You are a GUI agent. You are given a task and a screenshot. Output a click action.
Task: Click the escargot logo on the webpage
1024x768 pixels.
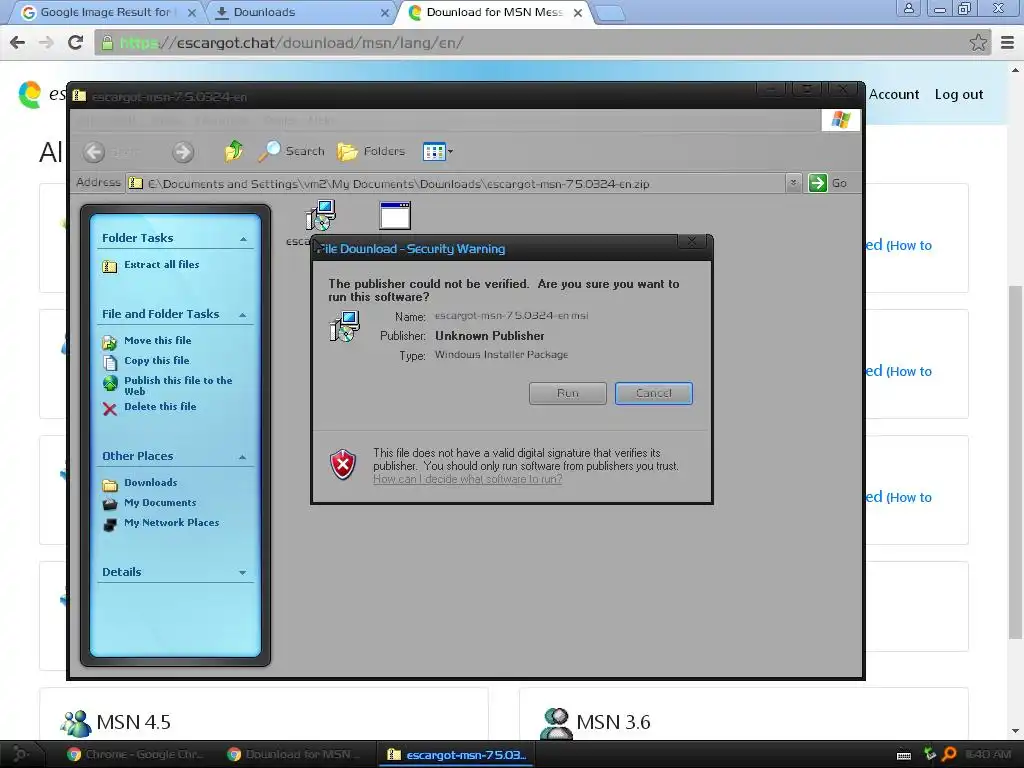click(30, 95)
